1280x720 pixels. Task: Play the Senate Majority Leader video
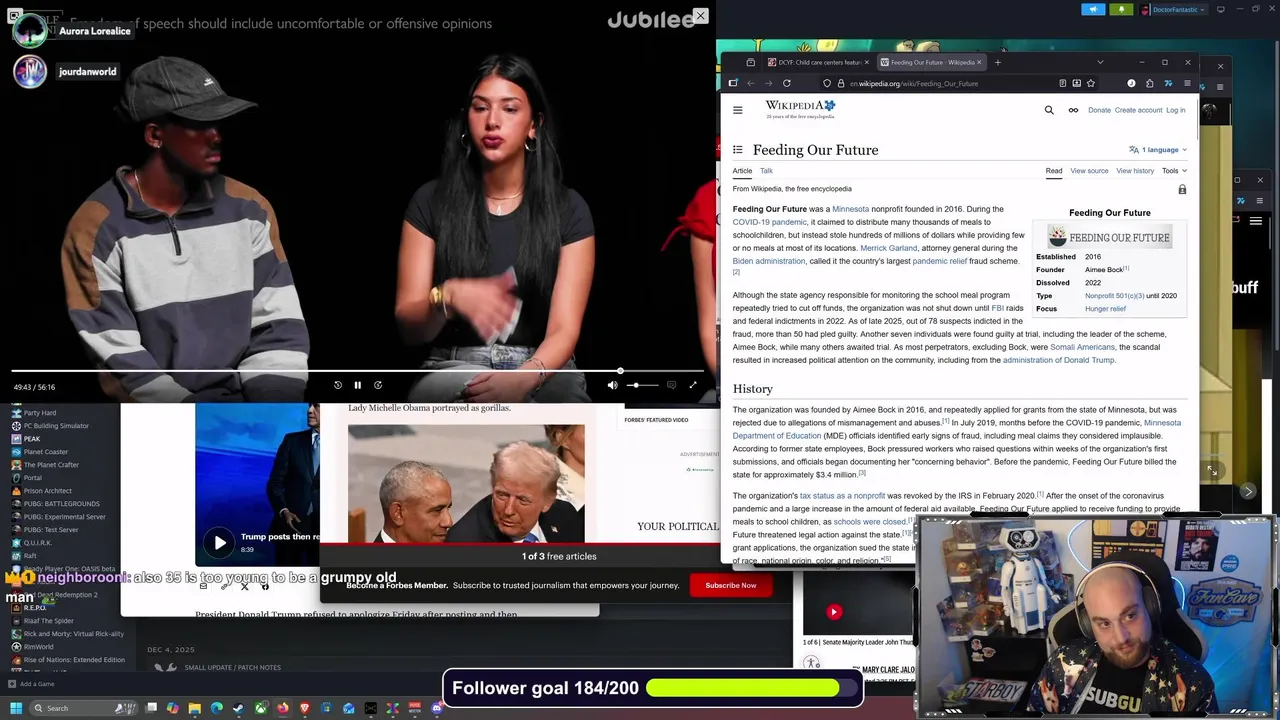834,612
